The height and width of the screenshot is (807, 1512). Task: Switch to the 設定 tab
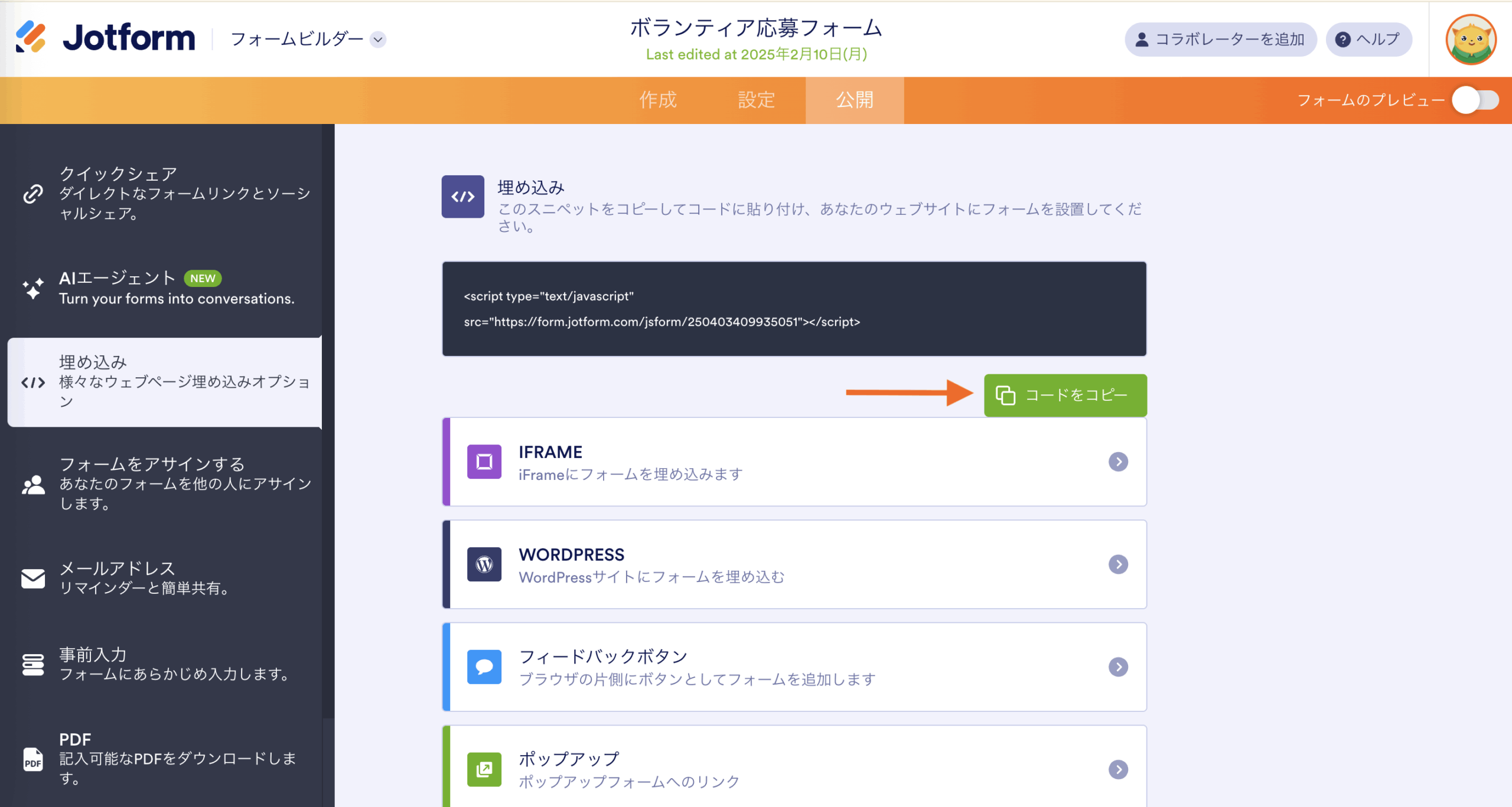pos(756,100)
